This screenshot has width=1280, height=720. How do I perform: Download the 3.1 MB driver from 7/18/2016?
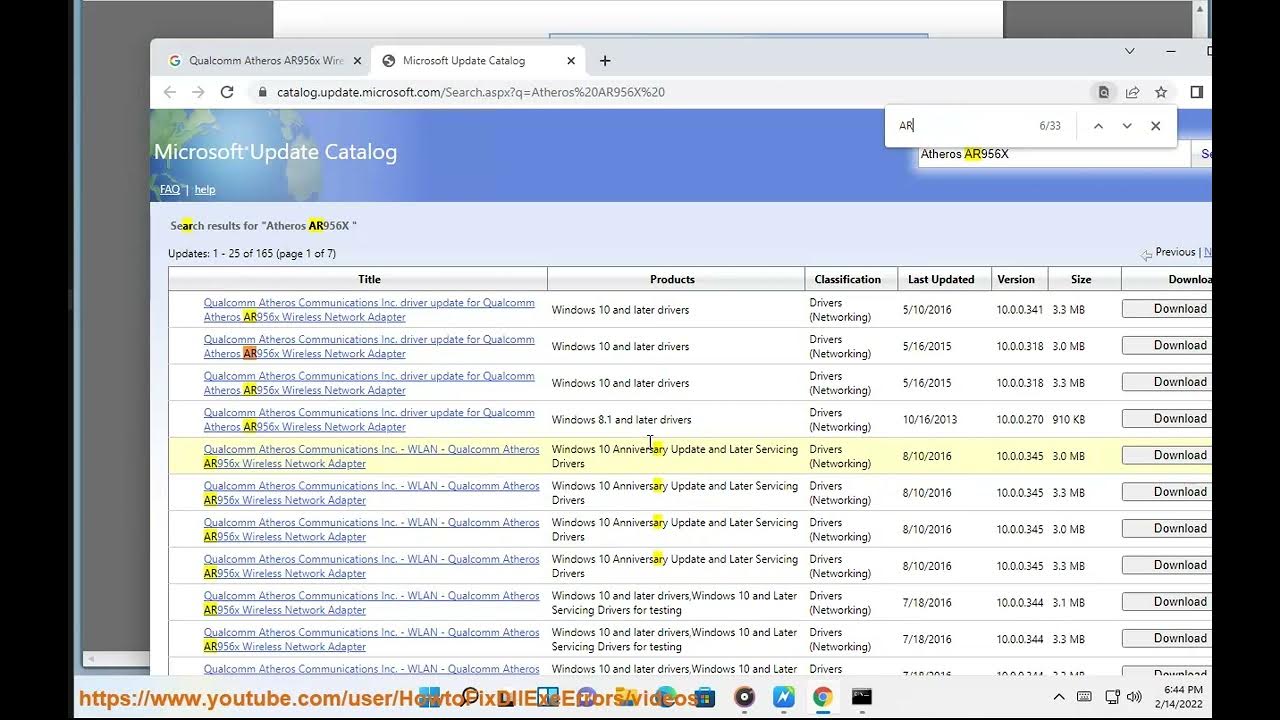coord(1166,602)
